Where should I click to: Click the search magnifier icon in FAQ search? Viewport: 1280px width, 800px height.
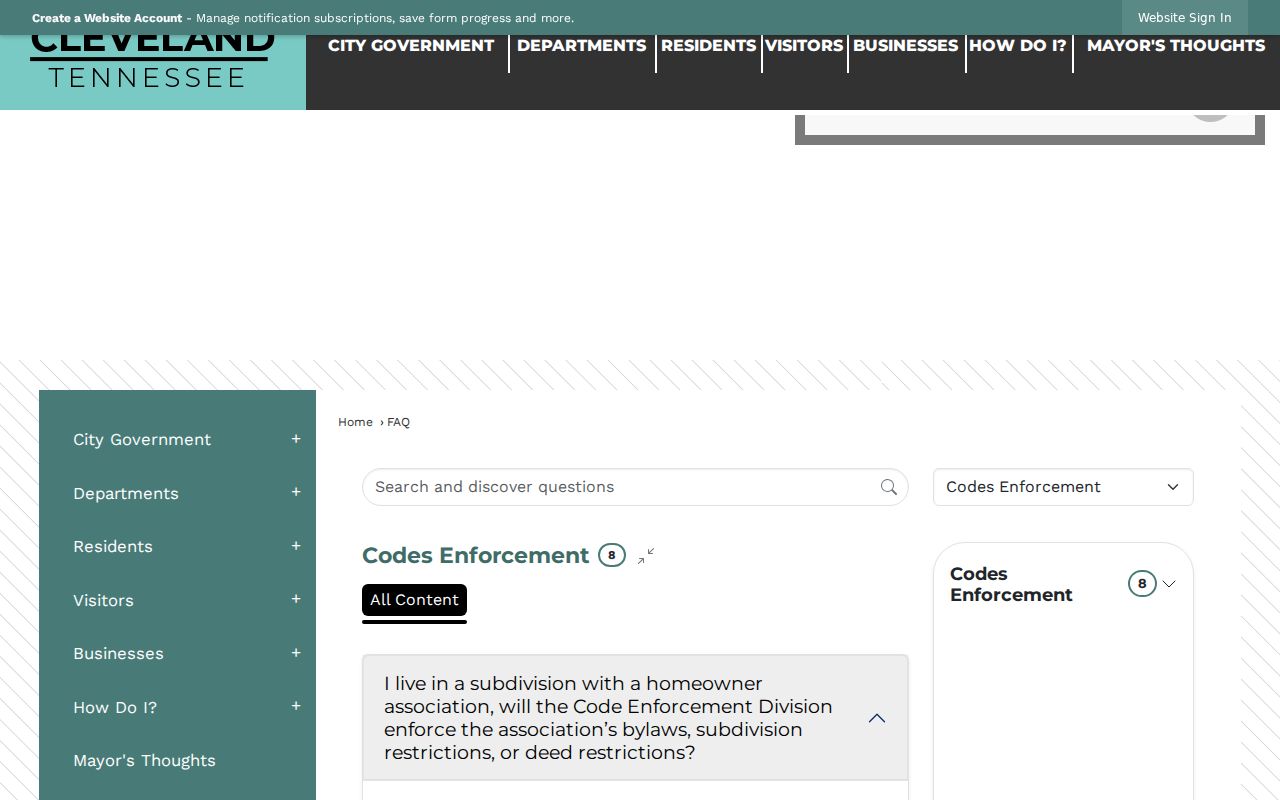[x=889, y=487]
